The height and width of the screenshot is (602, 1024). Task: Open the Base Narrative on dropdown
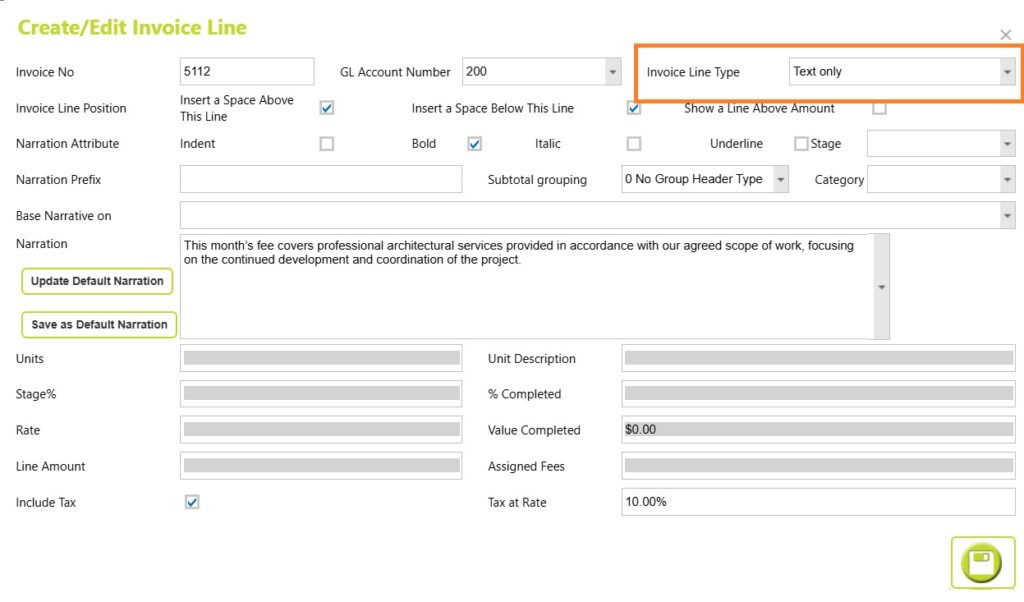pos(1007,215)
